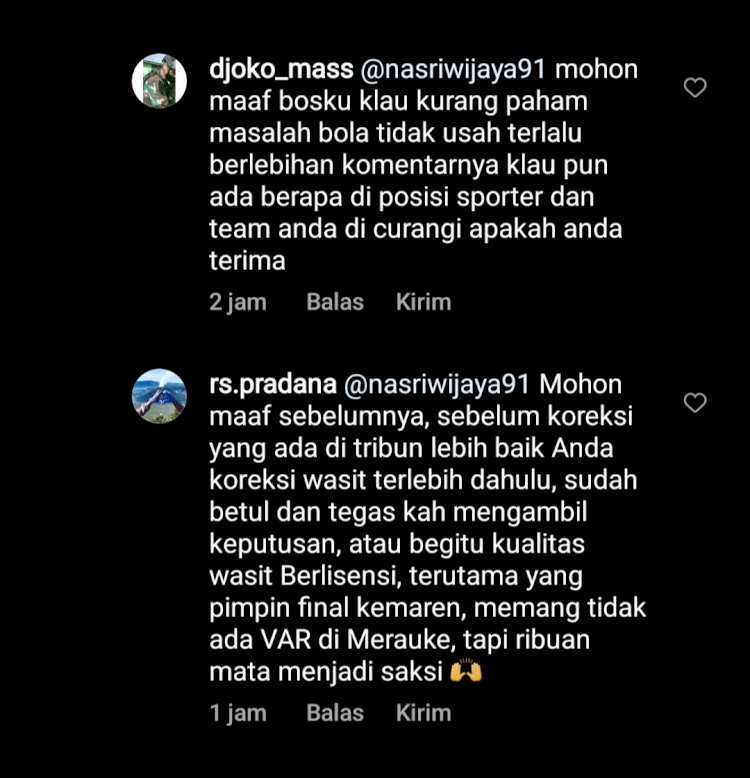The height and width of the screenshot is (778, 750).
Task: Open @nasriwijaya91 mention in rs.pradana comment
Action: [x=437, y=385]
